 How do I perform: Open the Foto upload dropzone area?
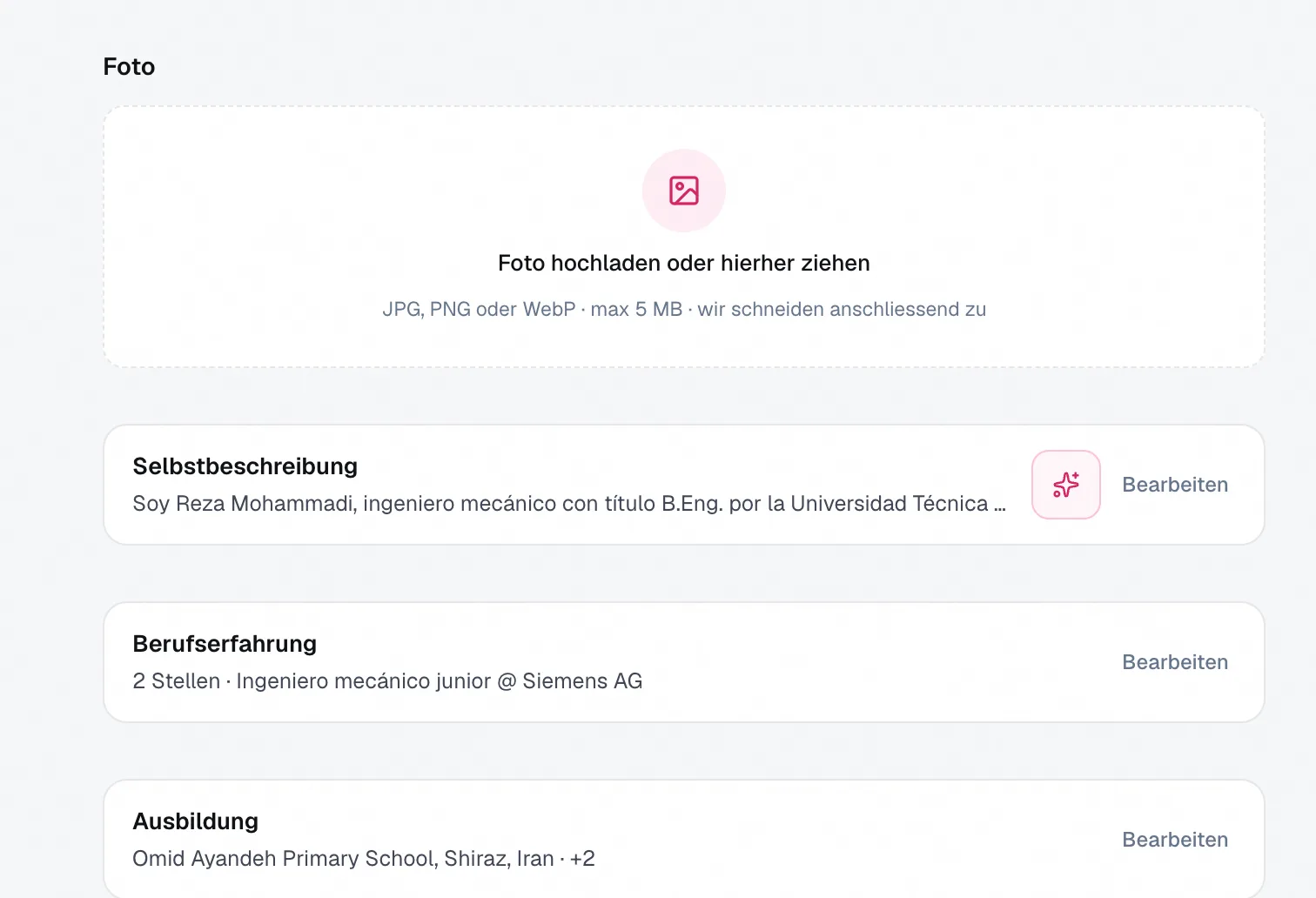click(684, 237)
